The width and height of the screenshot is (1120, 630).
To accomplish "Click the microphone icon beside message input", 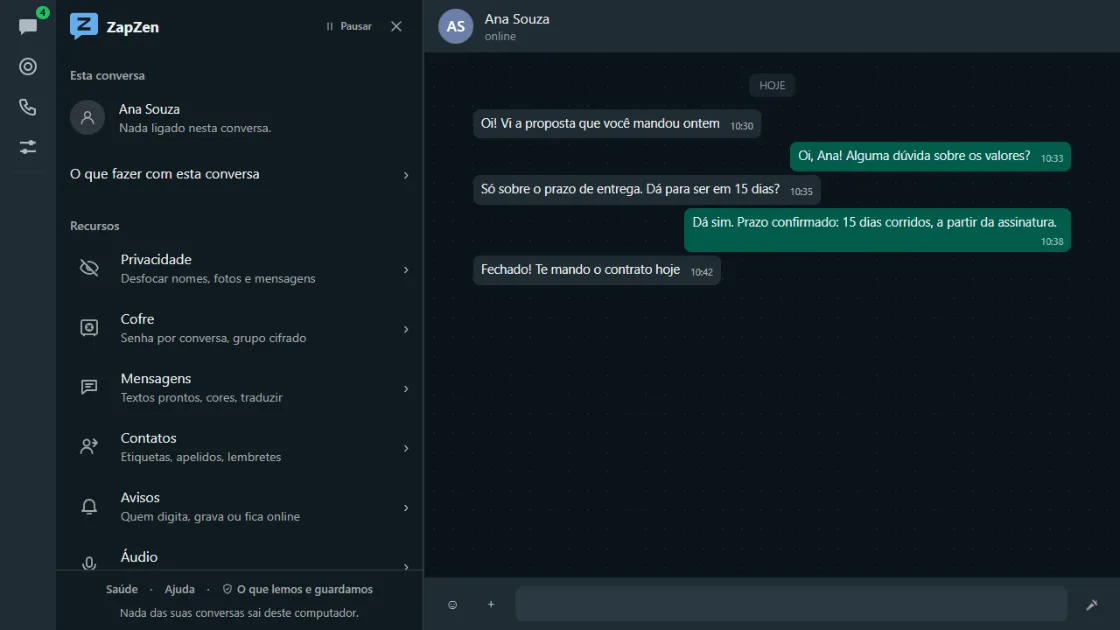I will pos(1091,605).
